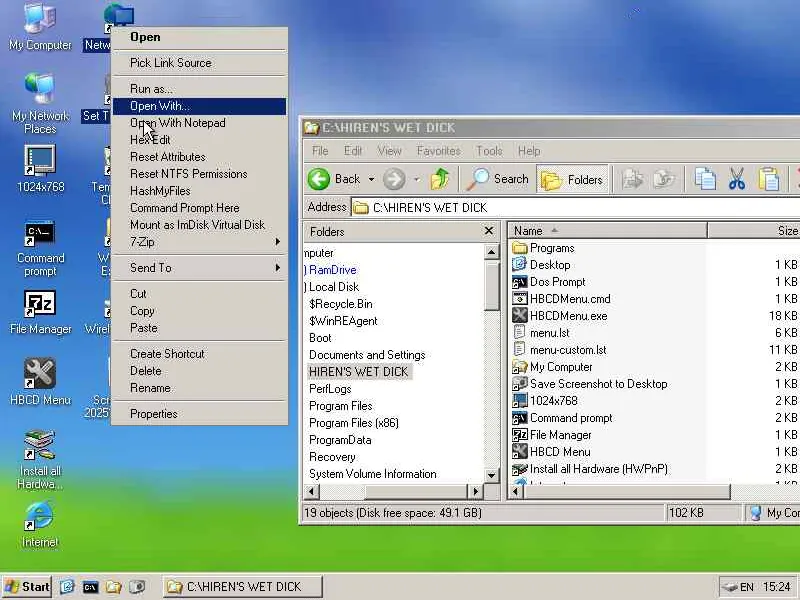Open the My Computer desktop icon
This screenshot has height=600, width=800.
[40, 26]
